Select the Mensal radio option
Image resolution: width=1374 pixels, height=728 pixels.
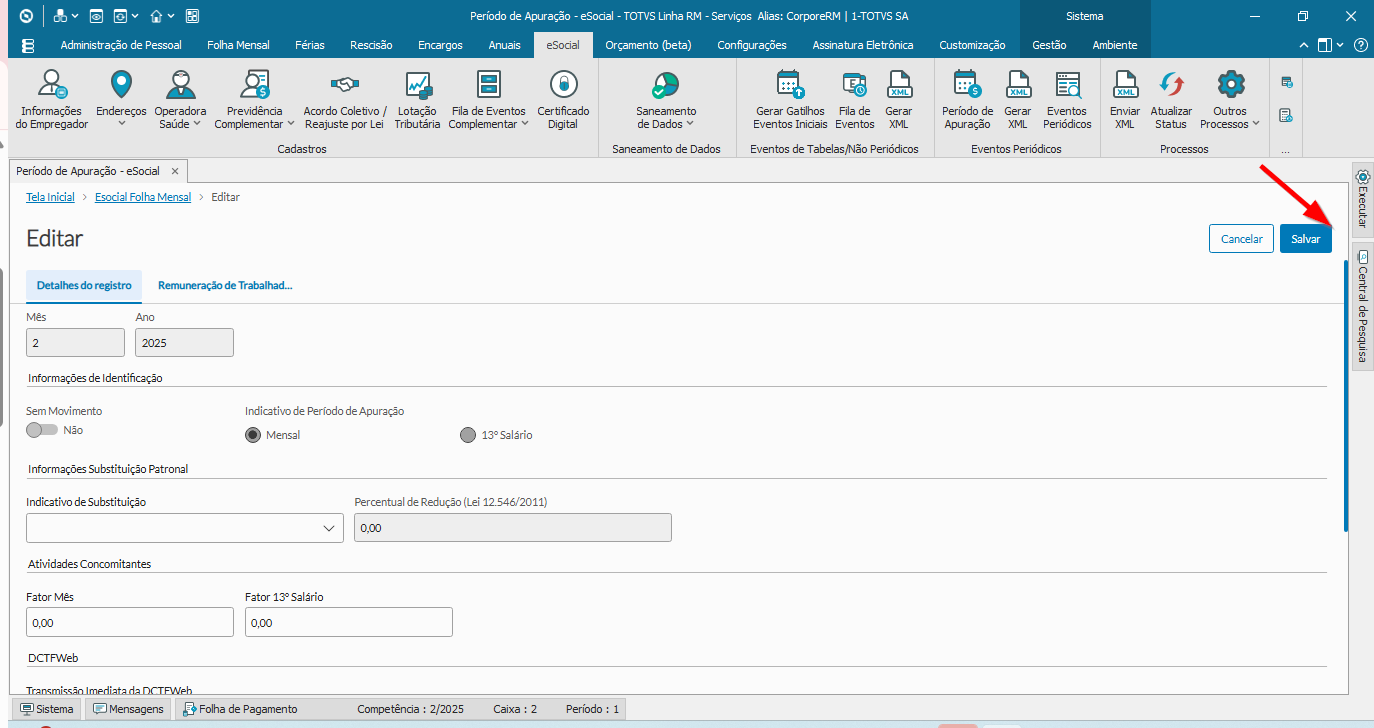(254, 435)
